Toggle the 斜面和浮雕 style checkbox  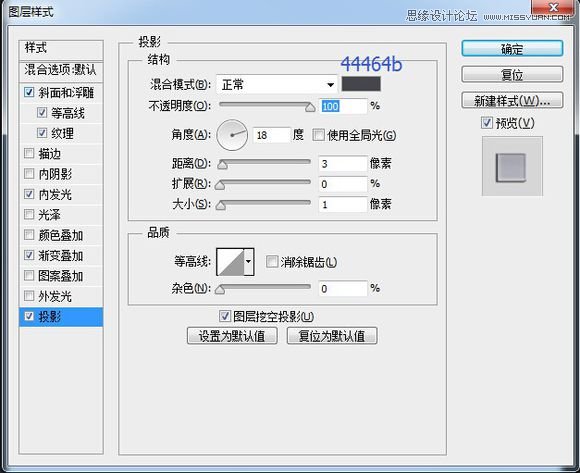pos(29,92)
